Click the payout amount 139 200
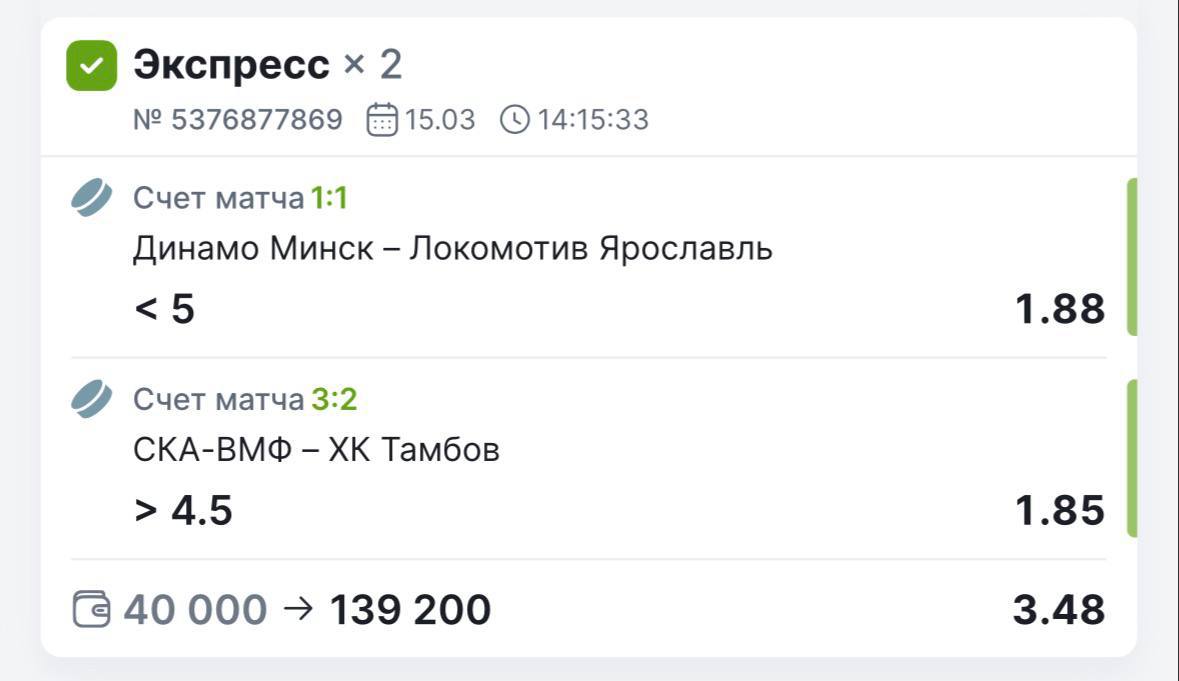1179x681 pixels. click(x=410, y=609)
